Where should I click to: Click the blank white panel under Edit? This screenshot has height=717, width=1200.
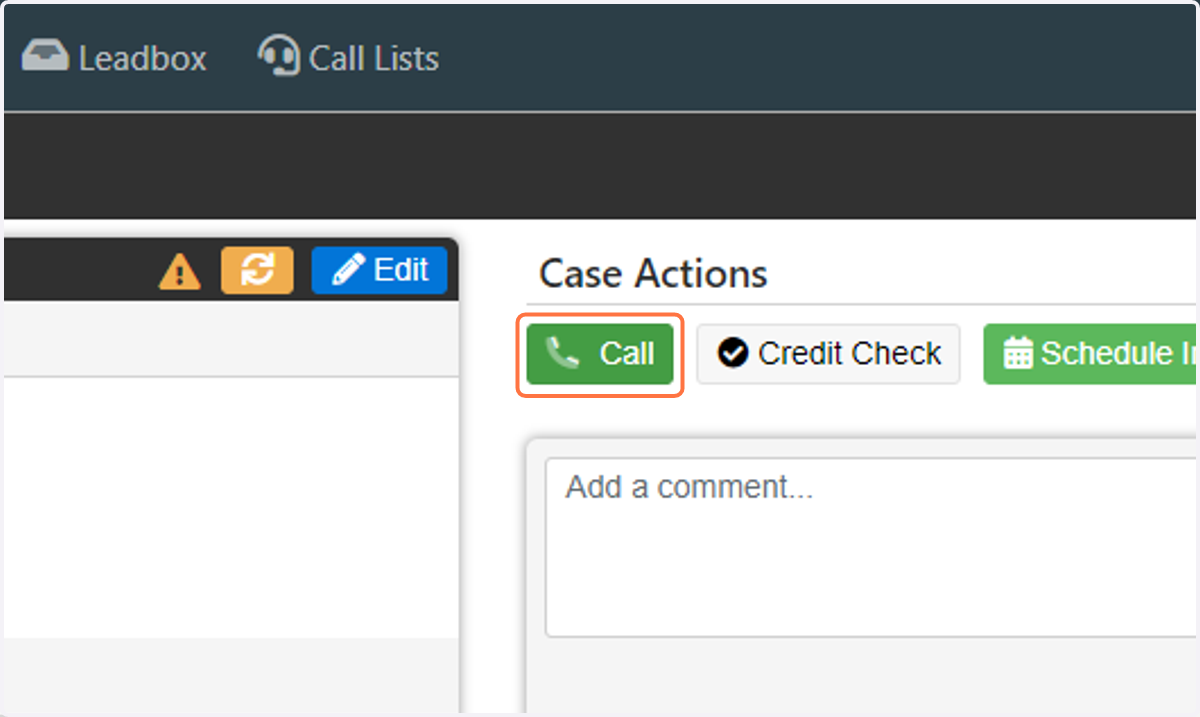click(230, 507)
